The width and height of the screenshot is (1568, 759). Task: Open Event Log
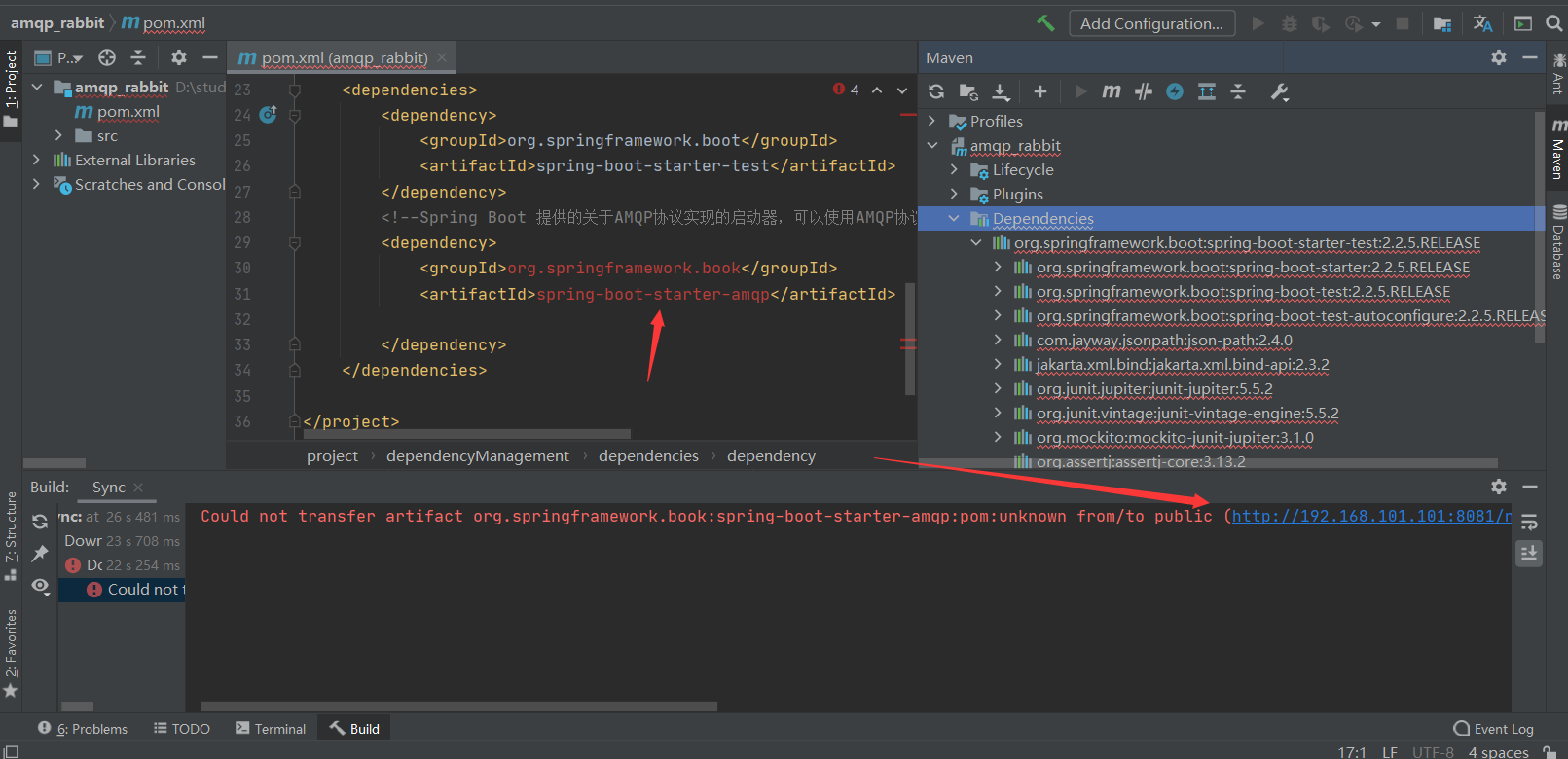point(1494,729)
